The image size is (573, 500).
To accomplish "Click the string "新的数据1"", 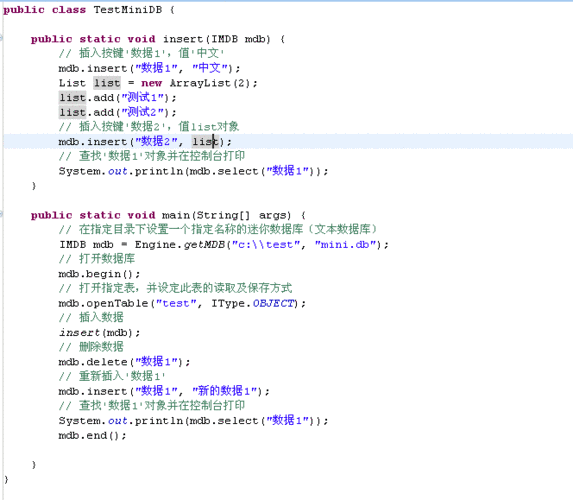I will [225, 391].
